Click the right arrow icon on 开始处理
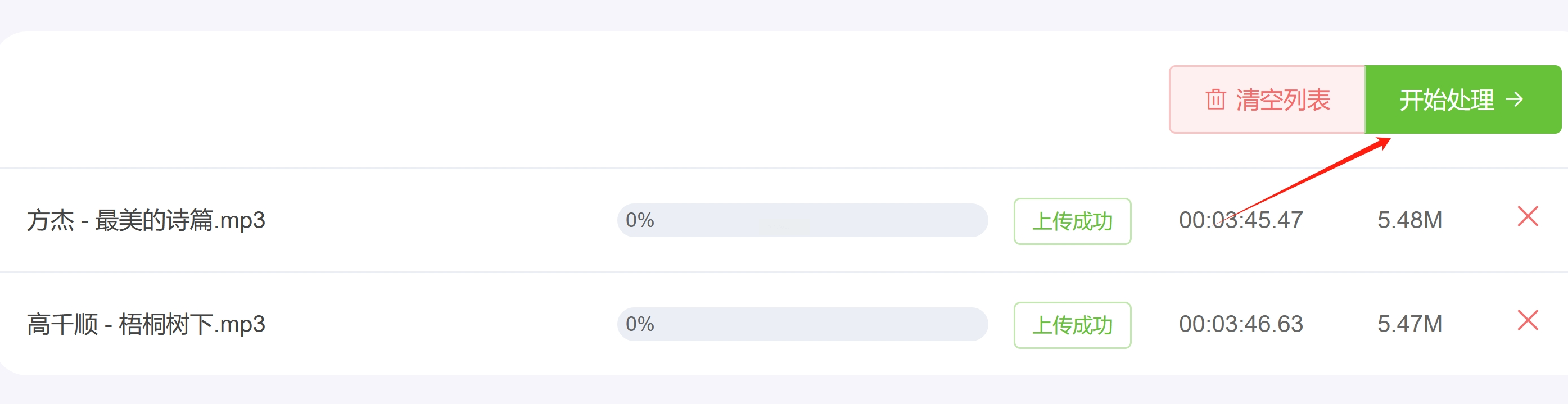 tap(1515, 99)
